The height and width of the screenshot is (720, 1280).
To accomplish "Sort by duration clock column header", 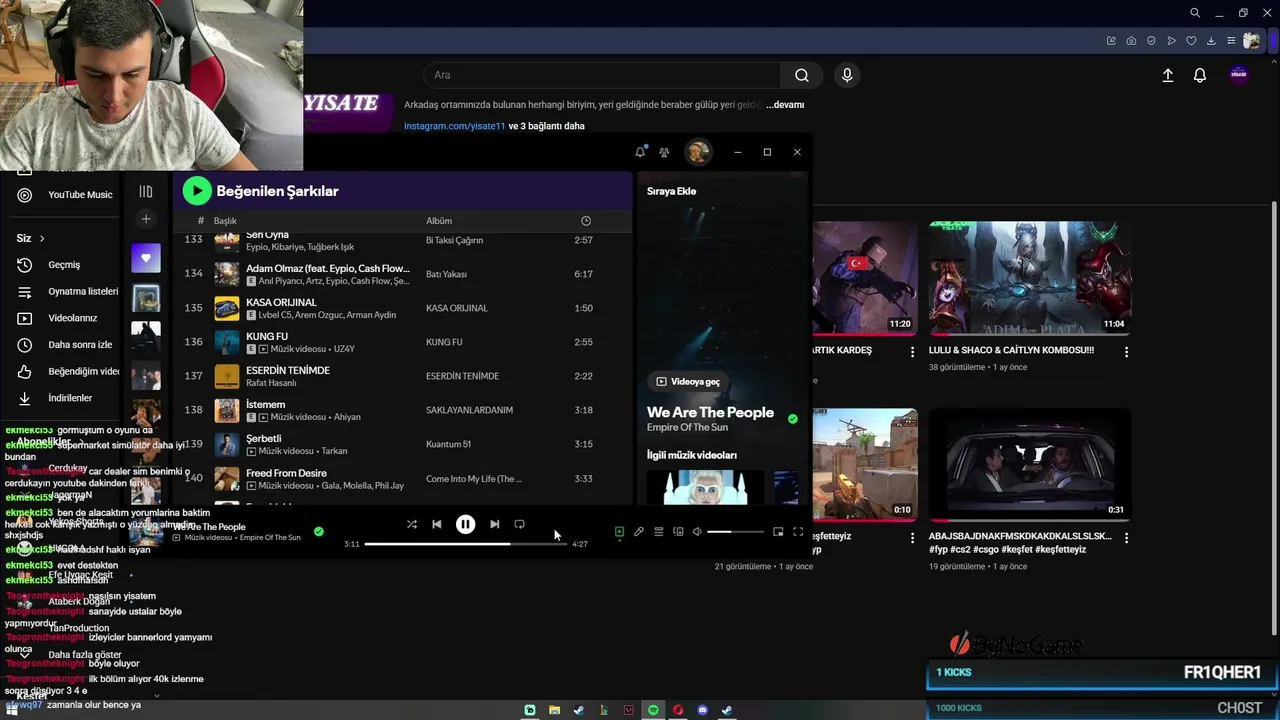I will pyautogui.click(x=586, y=221).
